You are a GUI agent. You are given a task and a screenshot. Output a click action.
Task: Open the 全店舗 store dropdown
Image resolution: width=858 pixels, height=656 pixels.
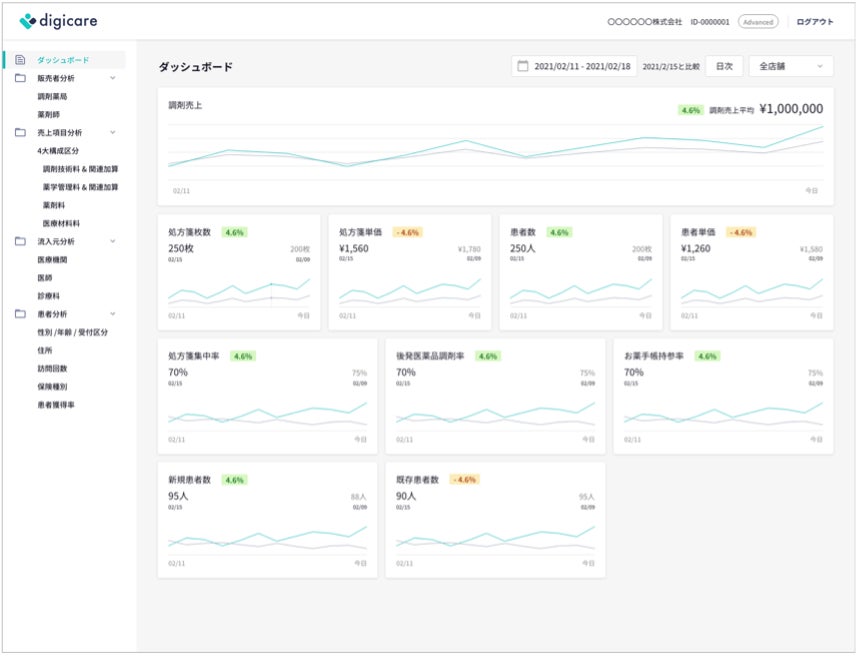click(x=790, y=66)
